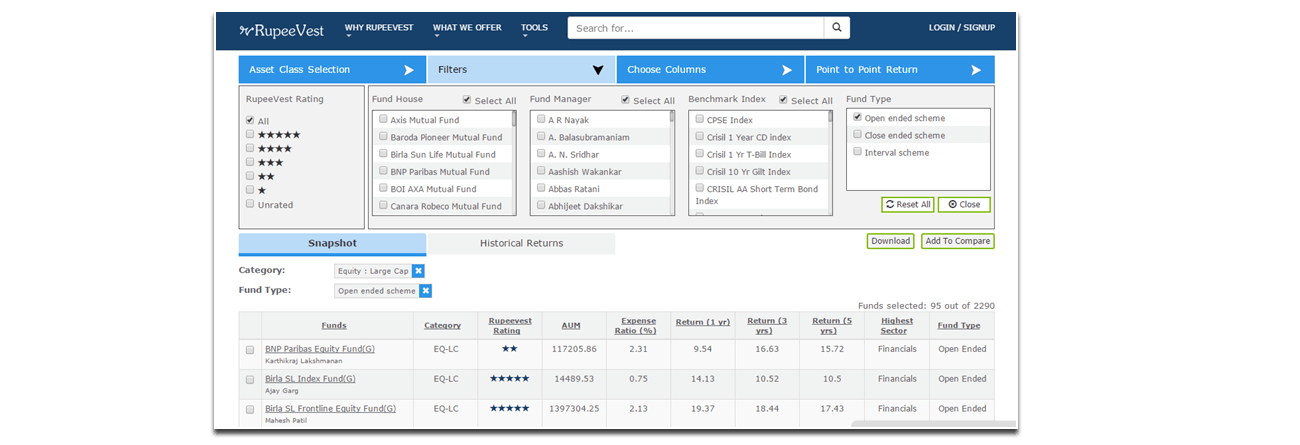Click the RupeeVest logo
The width and height of the screenshot is (1300, 445).
coord(282,29)
